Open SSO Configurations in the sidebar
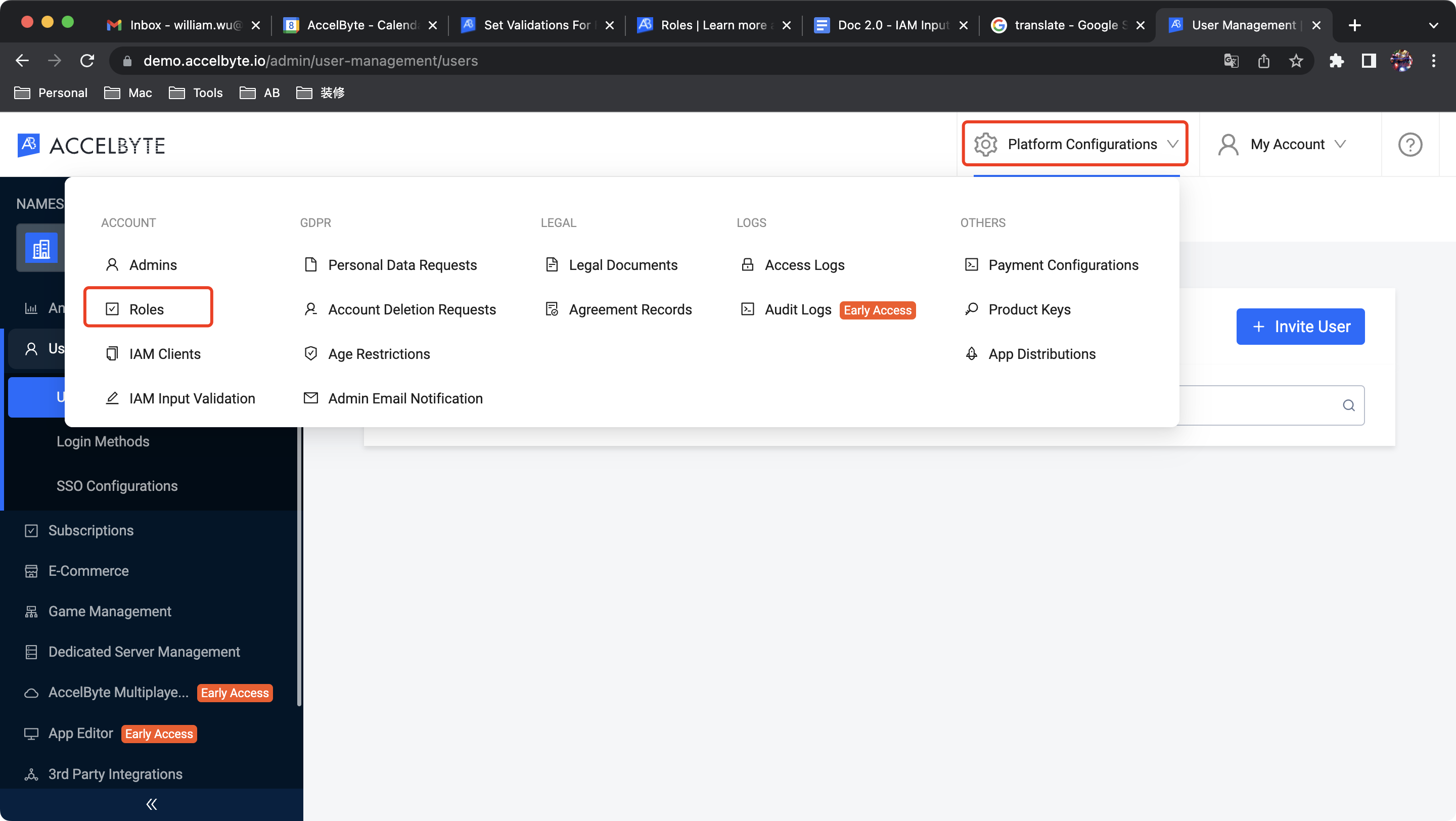This screenshot has width=1456, height=821. (x=117, y=485)
